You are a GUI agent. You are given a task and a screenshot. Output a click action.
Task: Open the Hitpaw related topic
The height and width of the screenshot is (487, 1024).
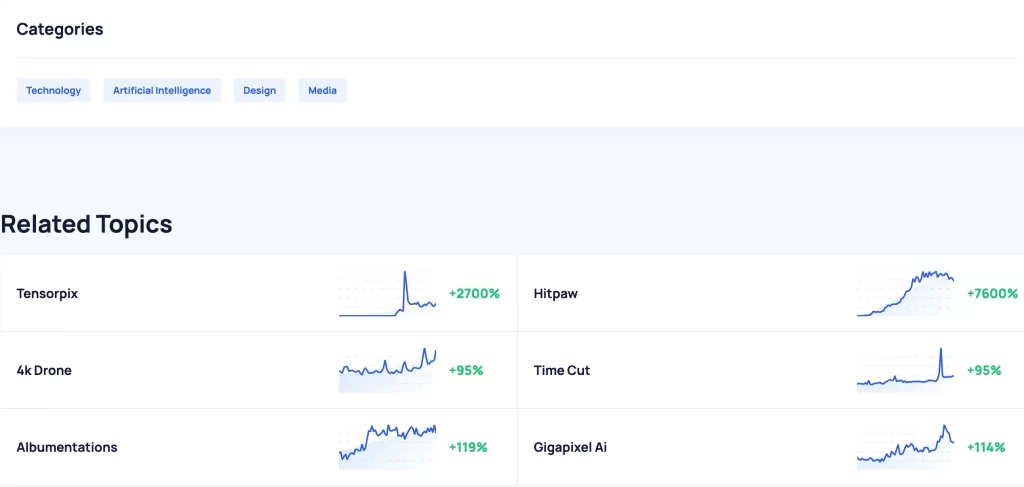click(x=555, y=294)
